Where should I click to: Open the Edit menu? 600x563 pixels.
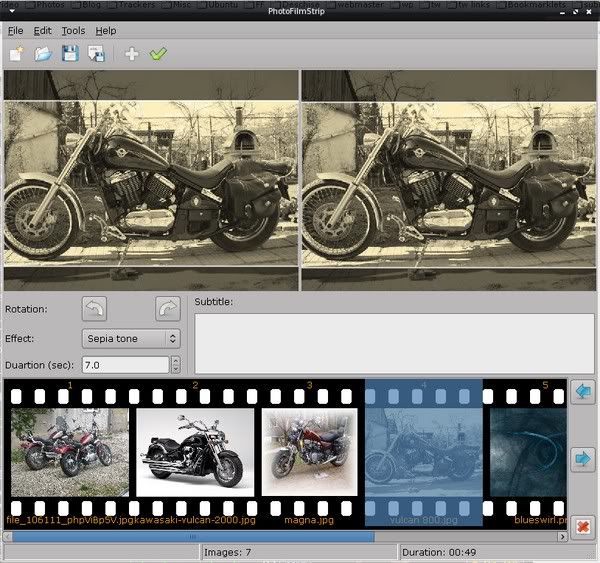click(x=42, y=31)
